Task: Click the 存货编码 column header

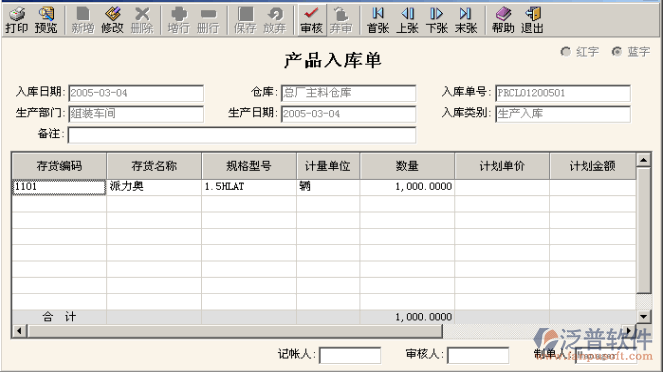Action: point(59,166)
